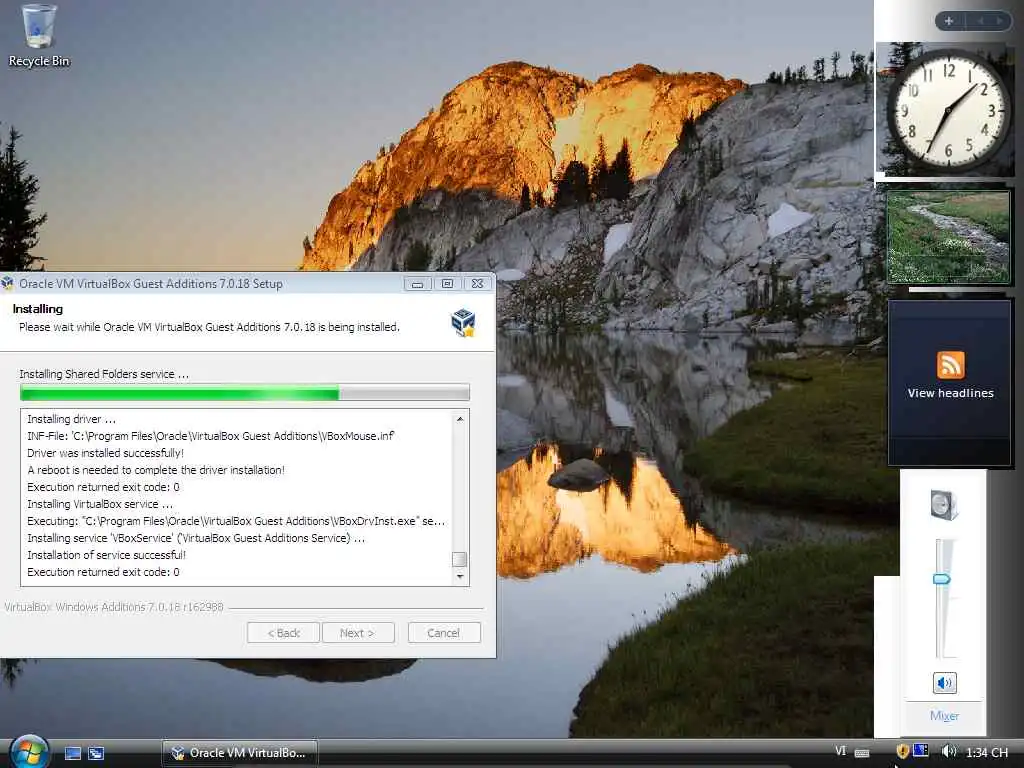Screen dimensions: 1024x768
Task: Click the Cancel button in Setup
Action: (444, 633)
